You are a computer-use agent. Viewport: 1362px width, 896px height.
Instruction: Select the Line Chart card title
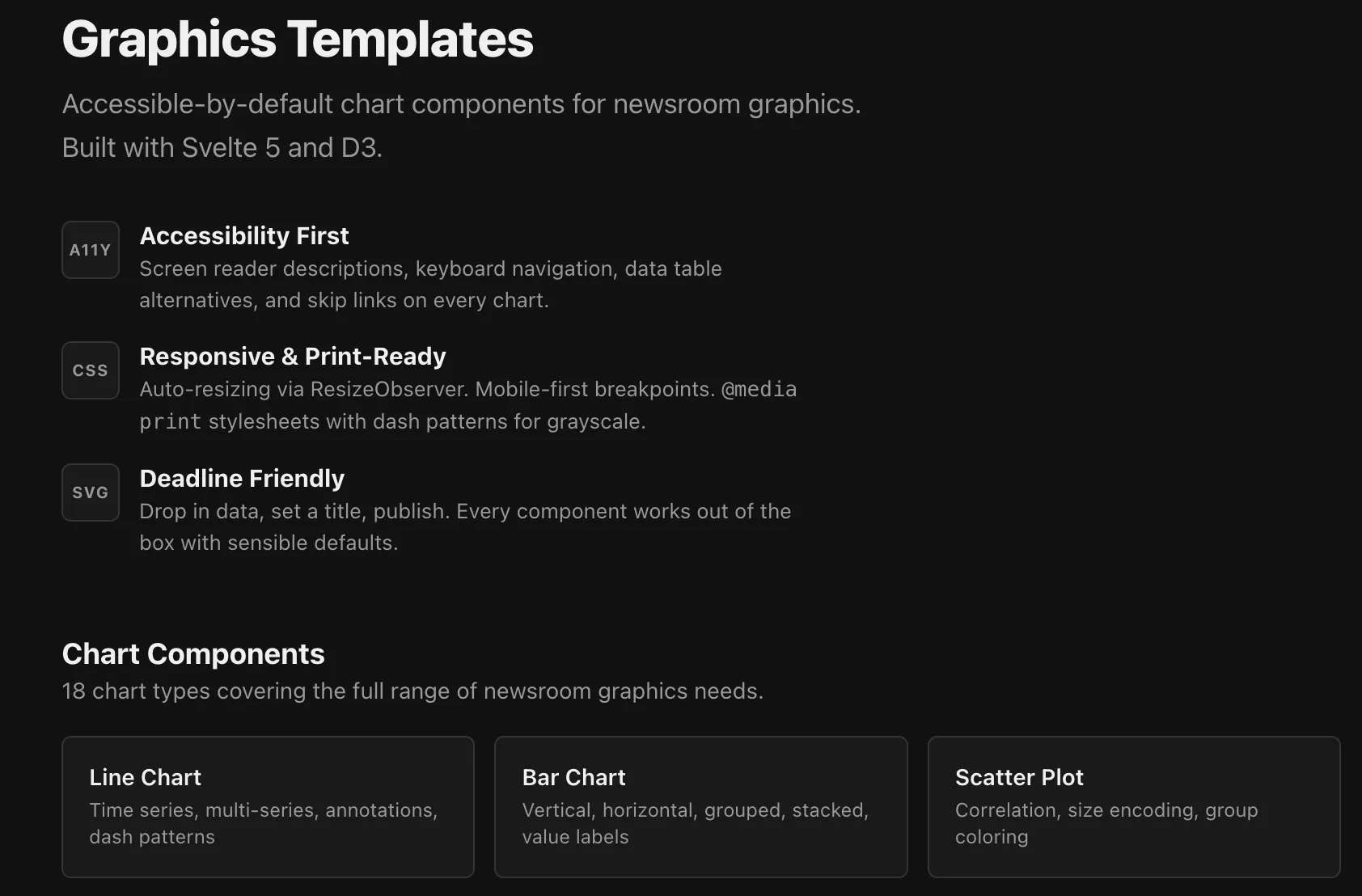145,777
